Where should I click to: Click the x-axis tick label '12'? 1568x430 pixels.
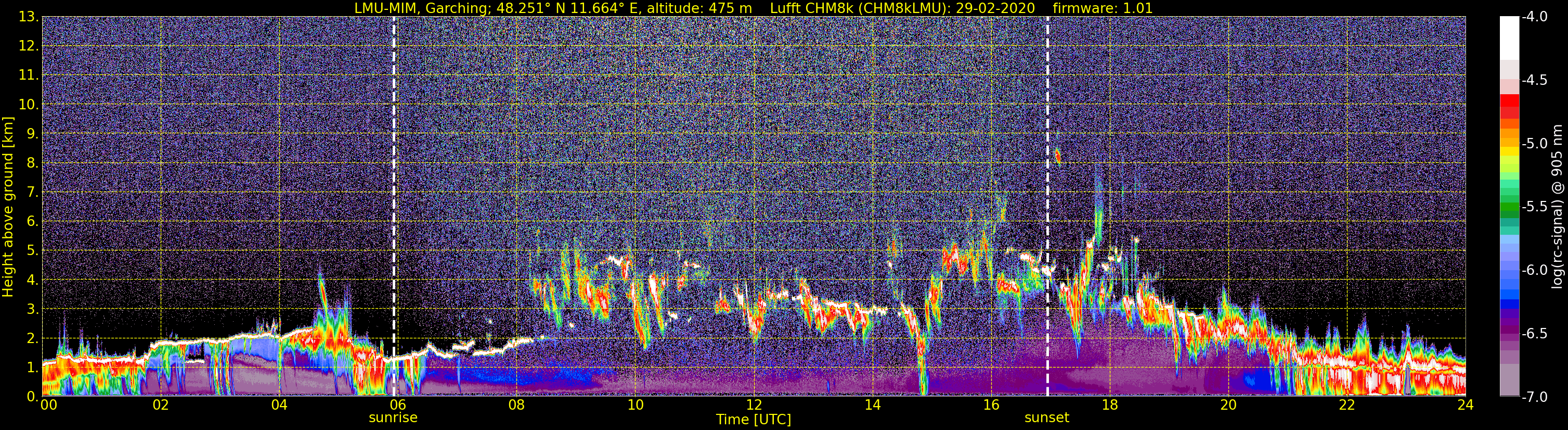click(754, 405)
